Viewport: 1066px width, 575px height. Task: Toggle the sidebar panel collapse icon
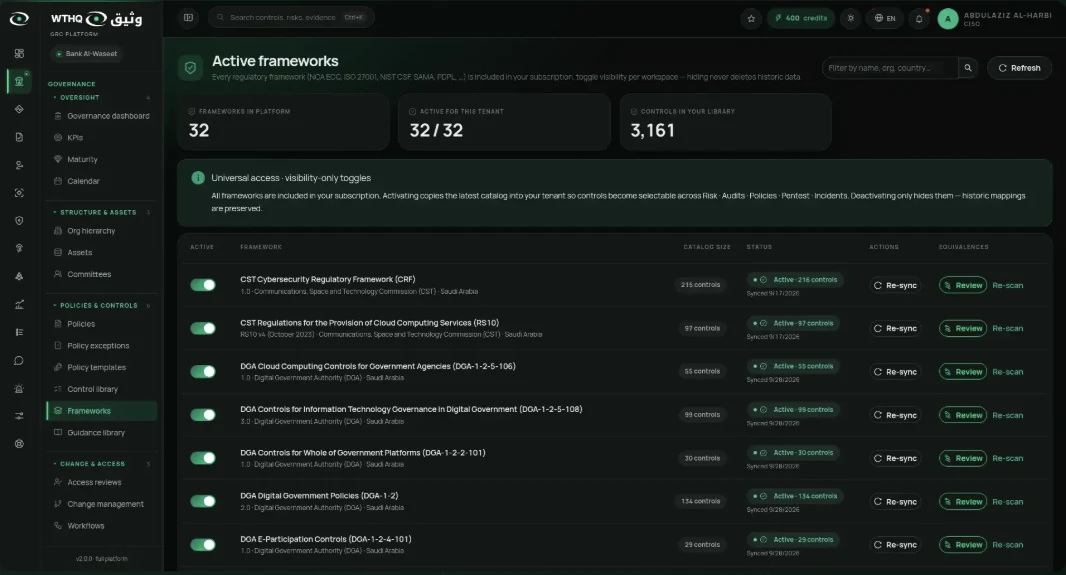(188, 18)
